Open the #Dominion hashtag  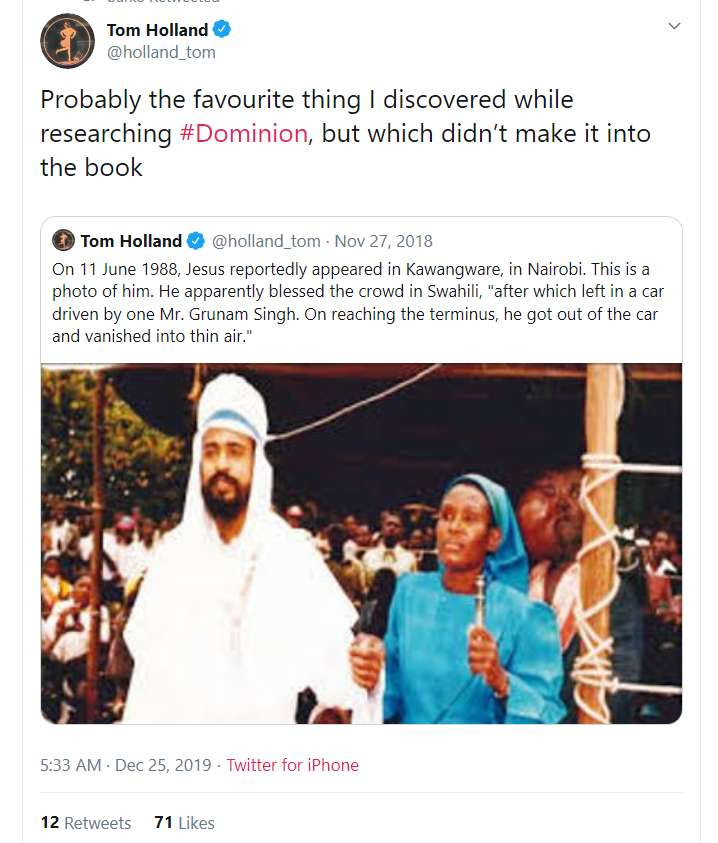coord(243,134)
